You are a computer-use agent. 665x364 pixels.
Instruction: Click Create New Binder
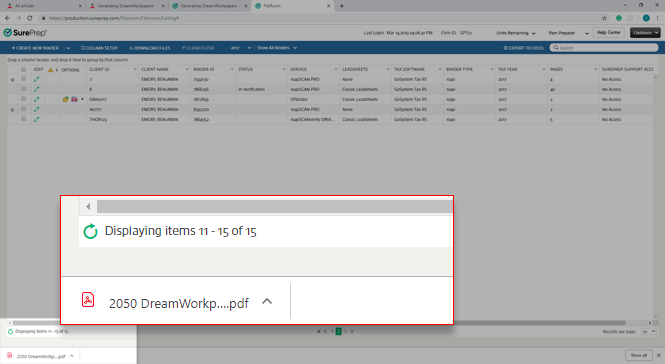(36, 48)
